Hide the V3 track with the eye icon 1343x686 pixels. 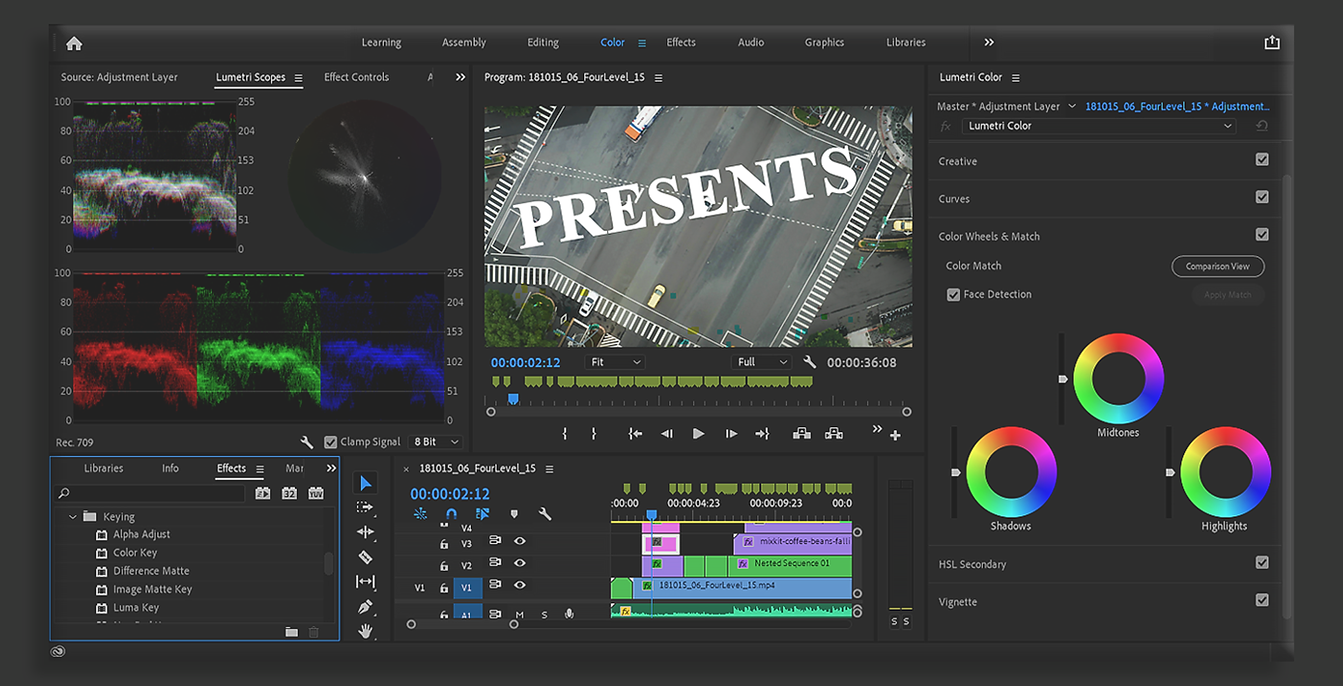click(x=520, y=541)
